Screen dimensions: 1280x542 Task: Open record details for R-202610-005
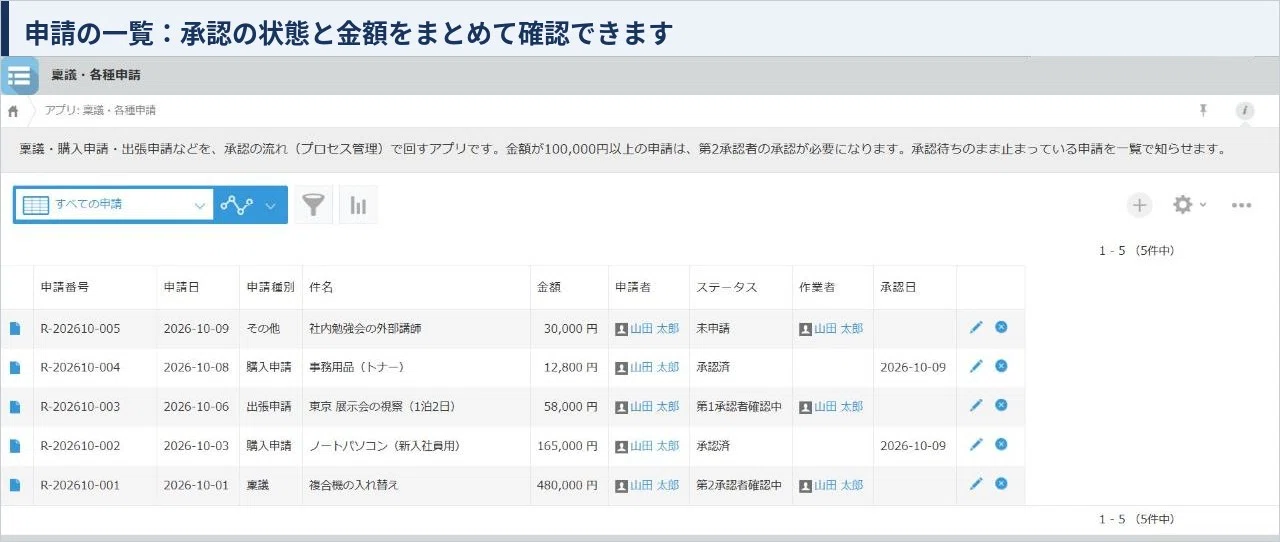tap(15, 328)
